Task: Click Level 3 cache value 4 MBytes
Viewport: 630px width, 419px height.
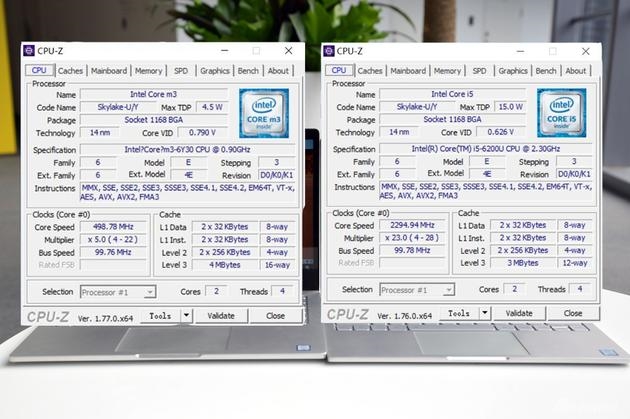Action: point(225,265)
